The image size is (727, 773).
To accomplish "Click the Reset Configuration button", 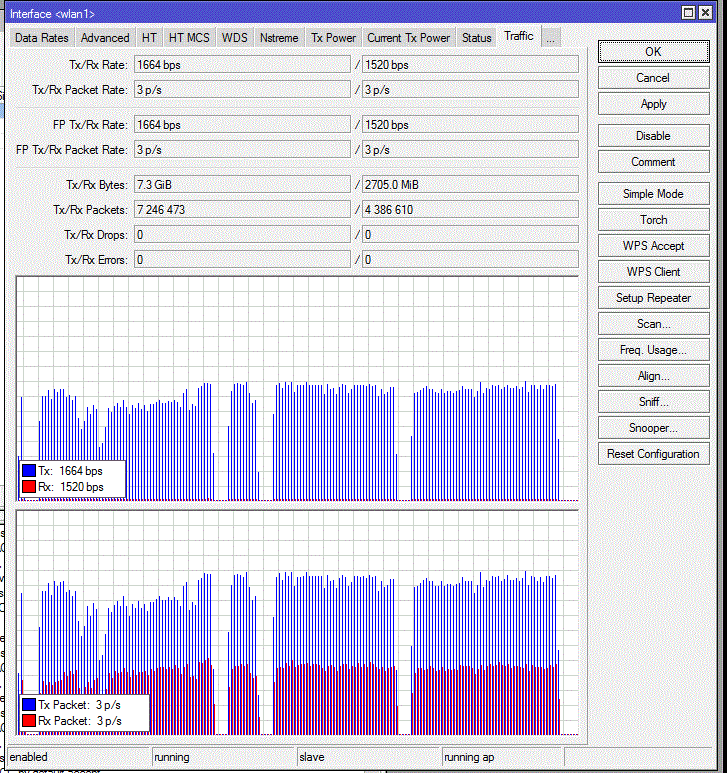I will point(654,454).
